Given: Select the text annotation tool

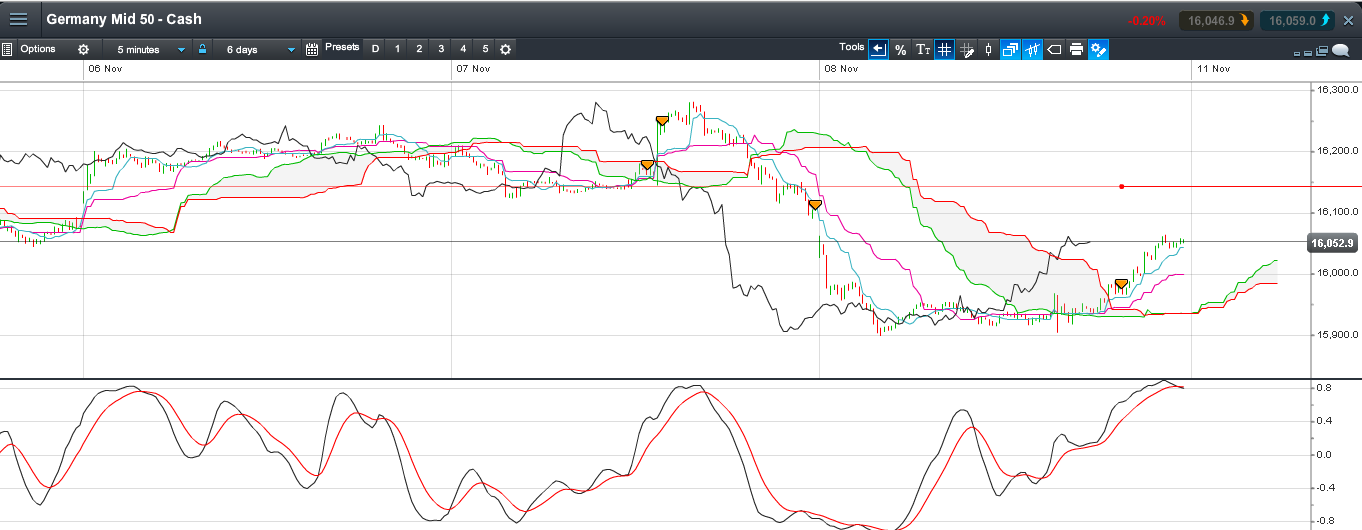Looking at the screenshot, I should tap(923, 49).
